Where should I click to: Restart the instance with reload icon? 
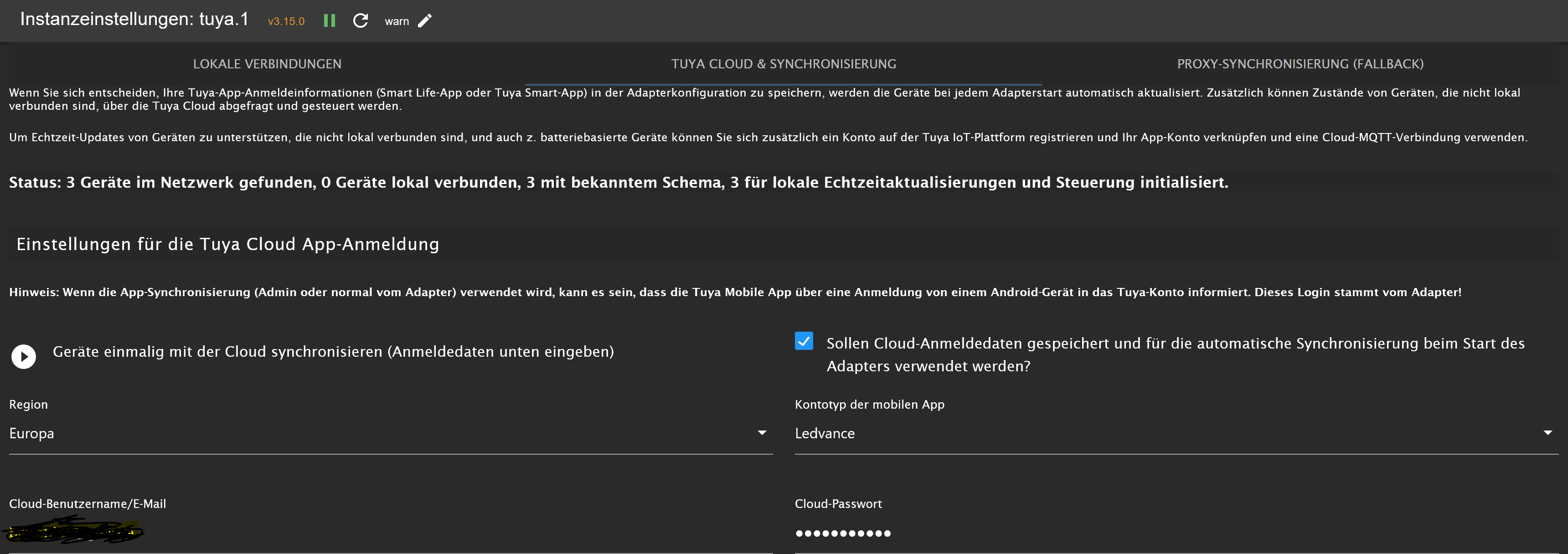[361, 21]
